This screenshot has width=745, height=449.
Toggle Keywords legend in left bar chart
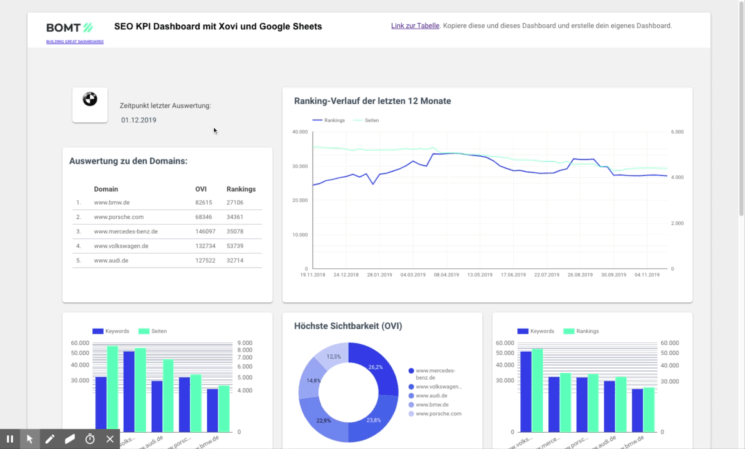pos(111,331)
